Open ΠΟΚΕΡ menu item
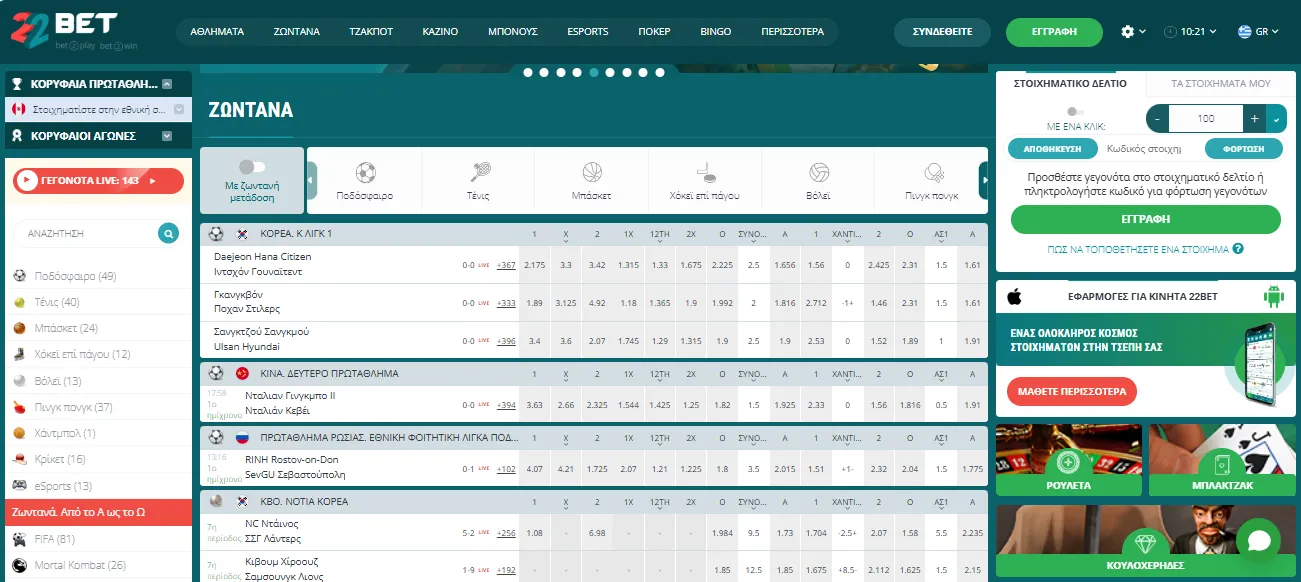The height and width of the screenshot is (582, 1301). (x=654, y=32)
